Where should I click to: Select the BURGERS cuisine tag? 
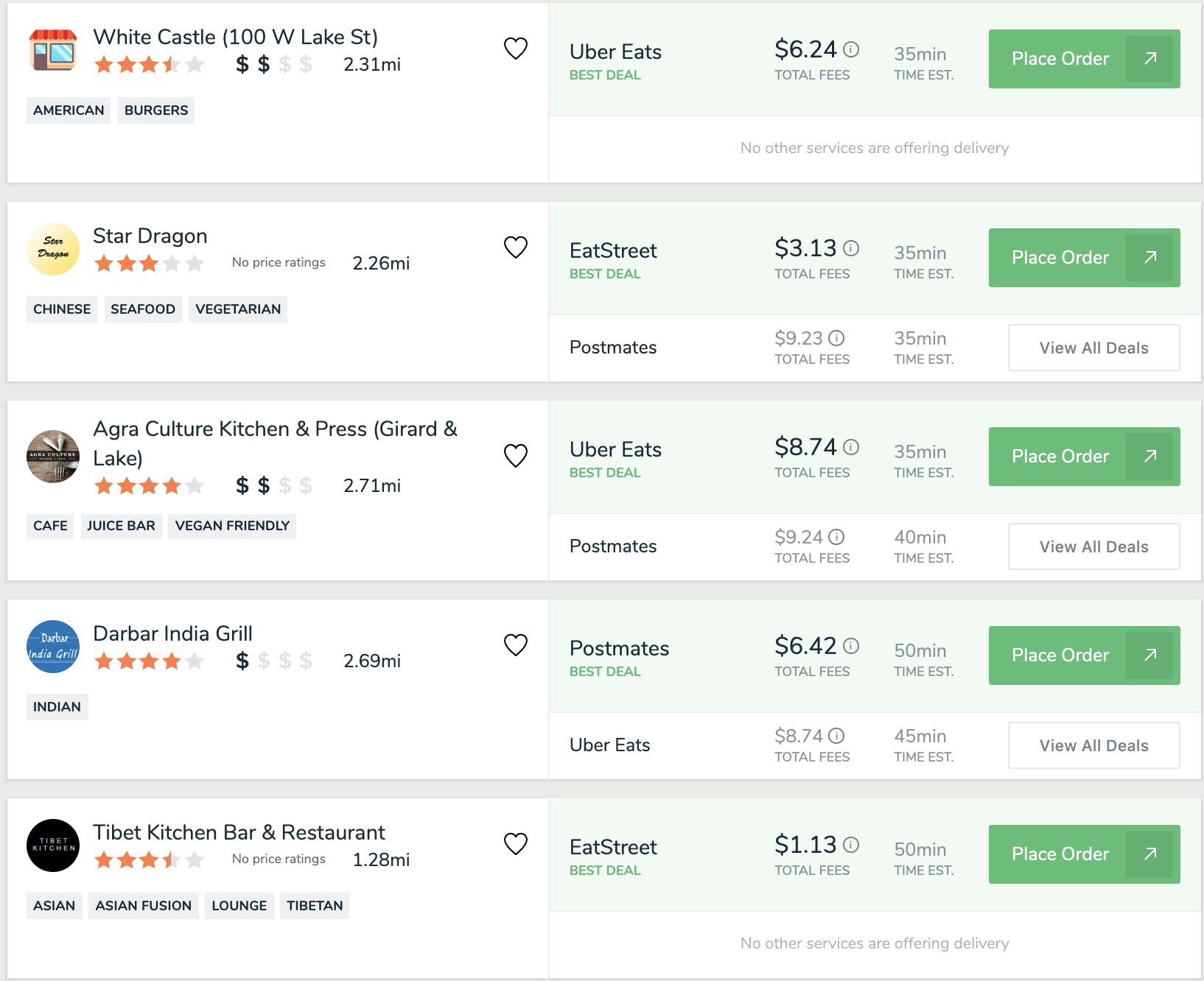pos(156,110)
